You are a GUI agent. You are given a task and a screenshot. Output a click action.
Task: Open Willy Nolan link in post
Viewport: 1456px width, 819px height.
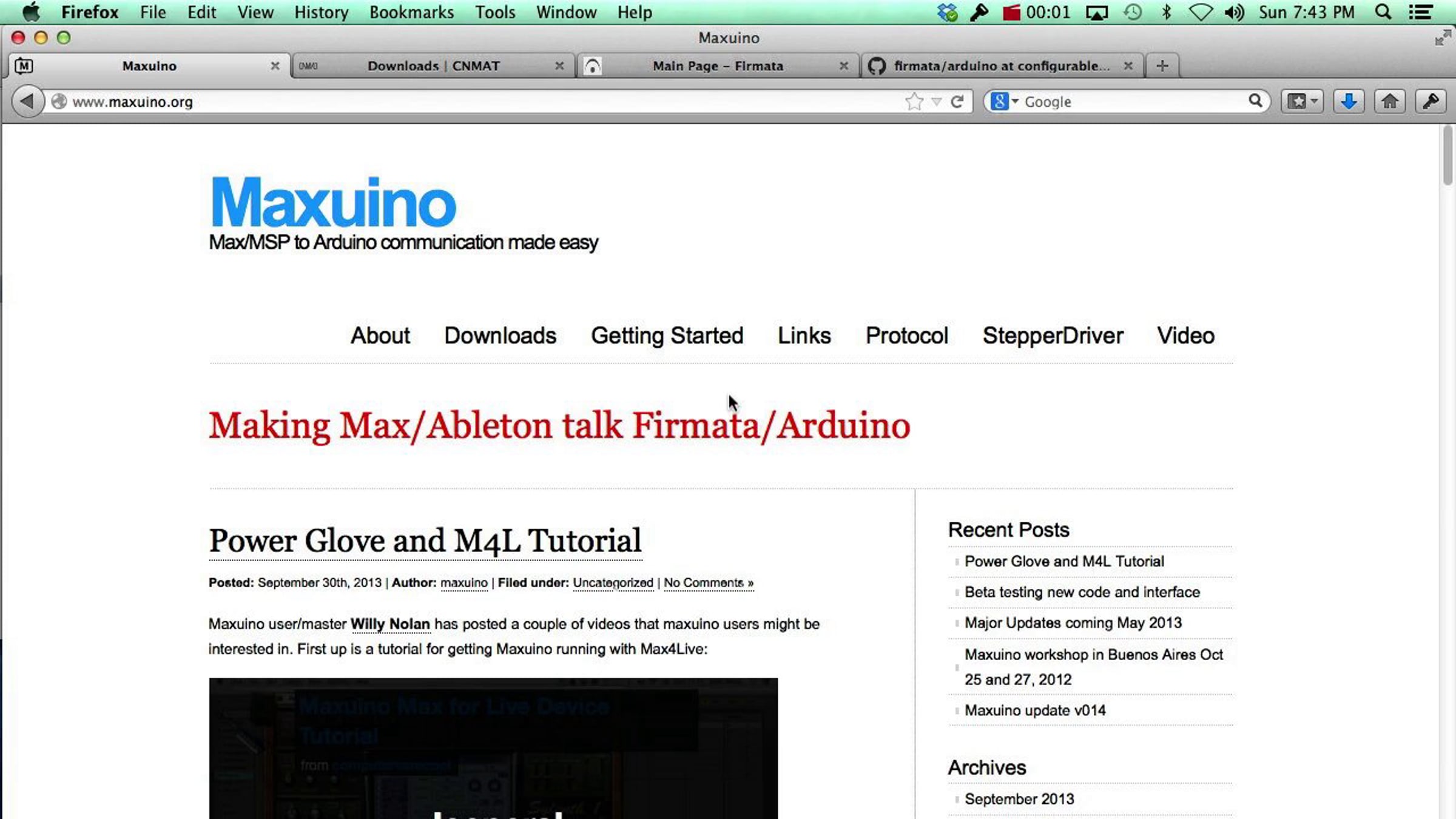390,624
